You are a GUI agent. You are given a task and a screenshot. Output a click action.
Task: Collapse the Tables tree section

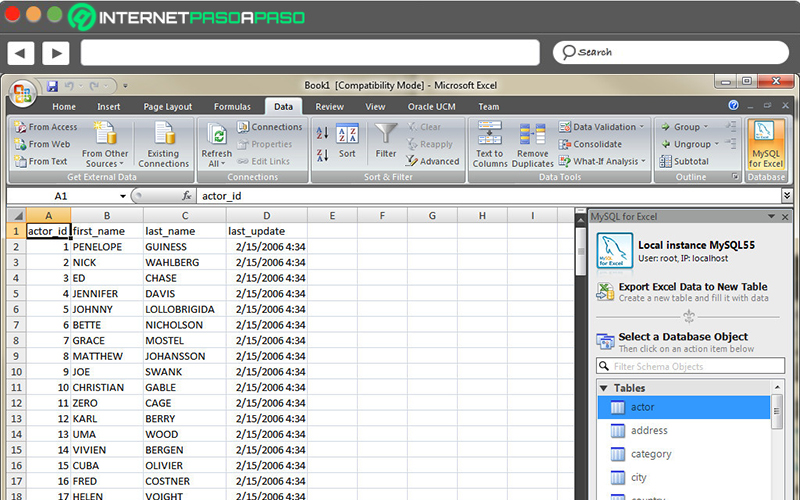point(604,388)
